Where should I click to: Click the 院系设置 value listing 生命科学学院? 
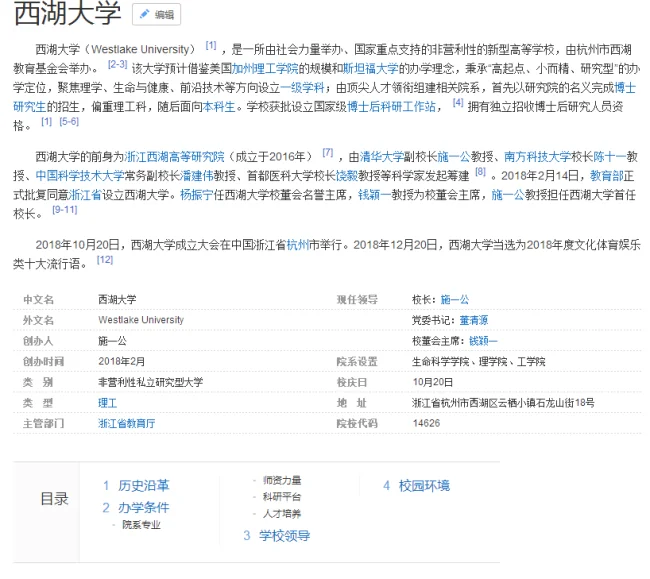(478, 361)
